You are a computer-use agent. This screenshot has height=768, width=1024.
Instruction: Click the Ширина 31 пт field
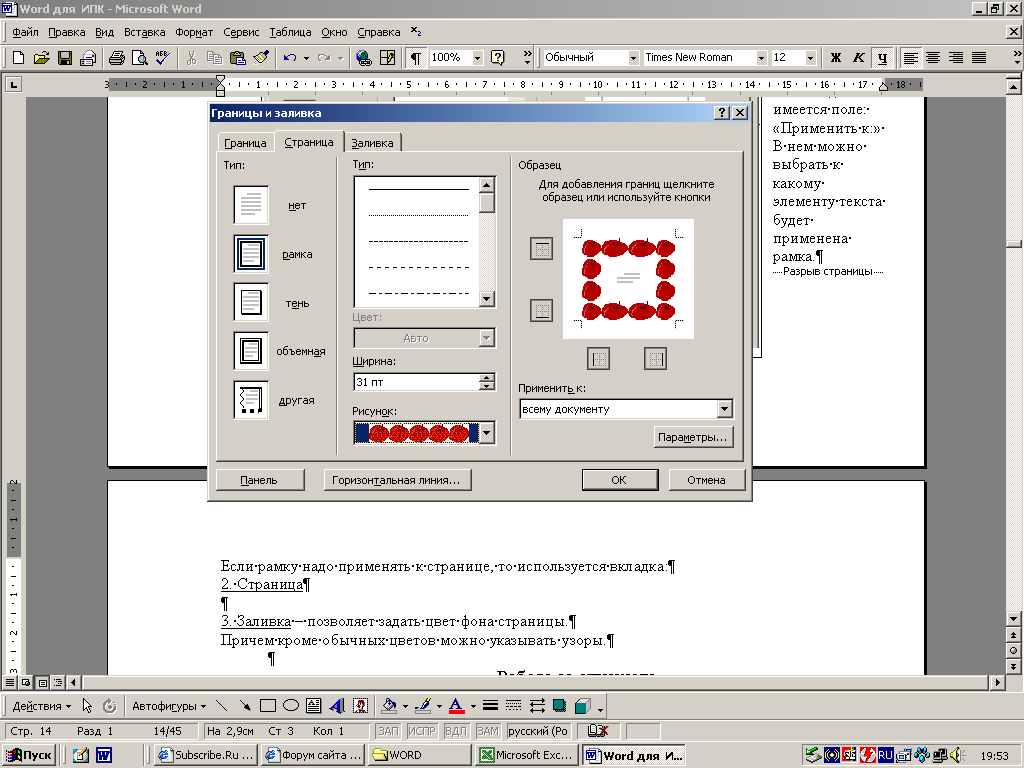coord(417,382)
